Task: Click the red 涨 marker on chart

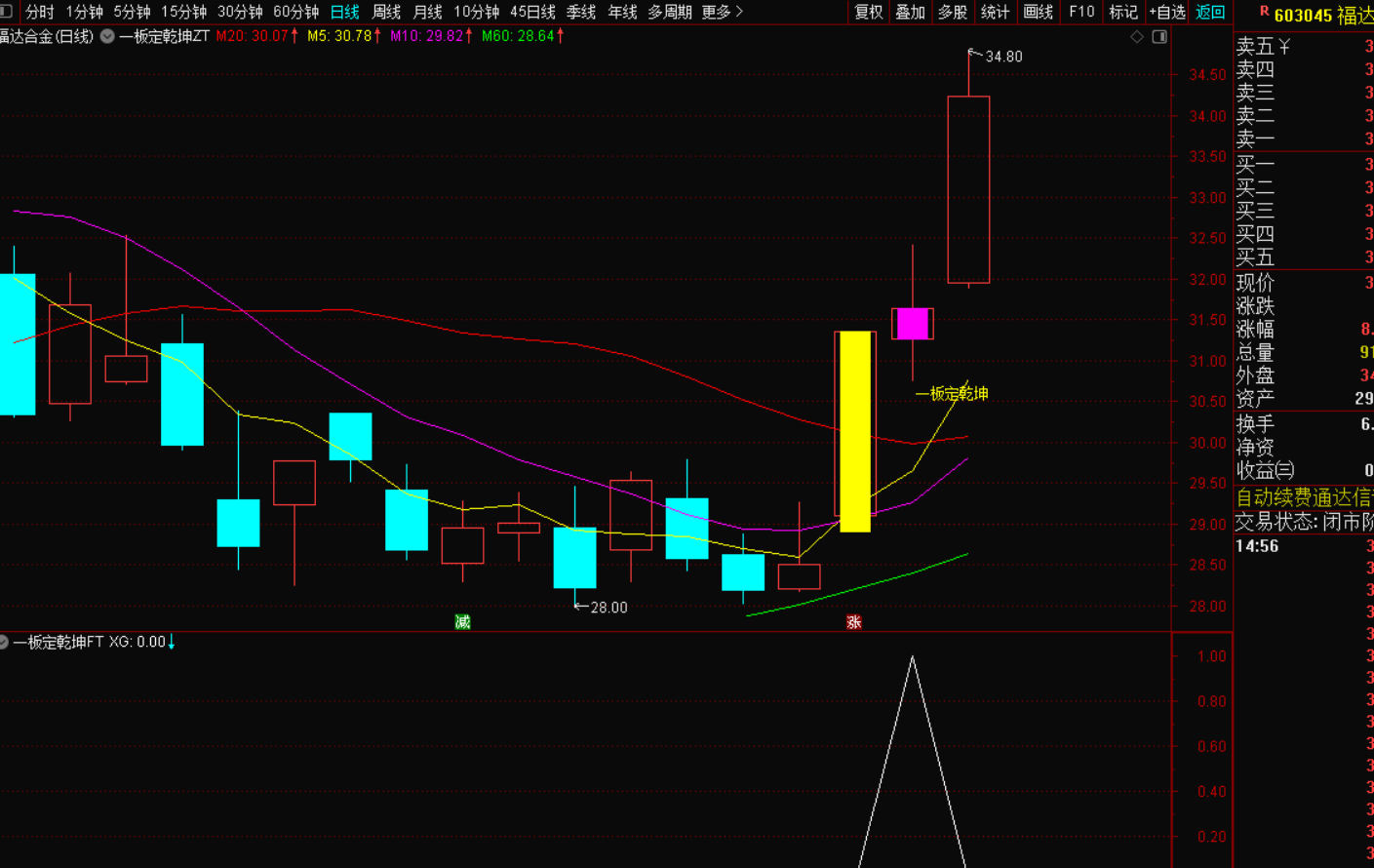Action: tap(853, 622)
